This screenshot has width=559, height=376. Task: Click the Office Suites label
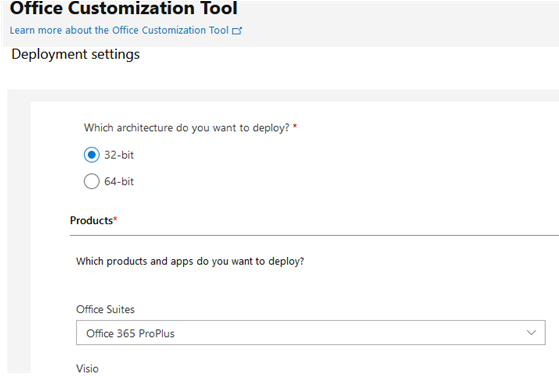coord(105,309)
